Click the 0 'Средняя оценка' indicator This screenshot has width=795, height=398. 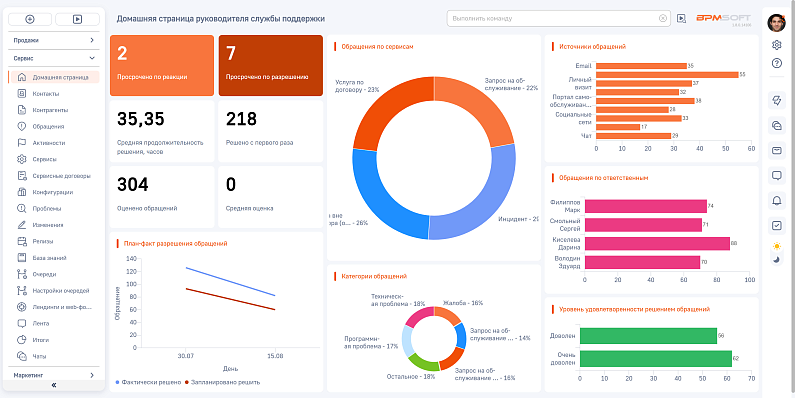click(x=271, y=197)
